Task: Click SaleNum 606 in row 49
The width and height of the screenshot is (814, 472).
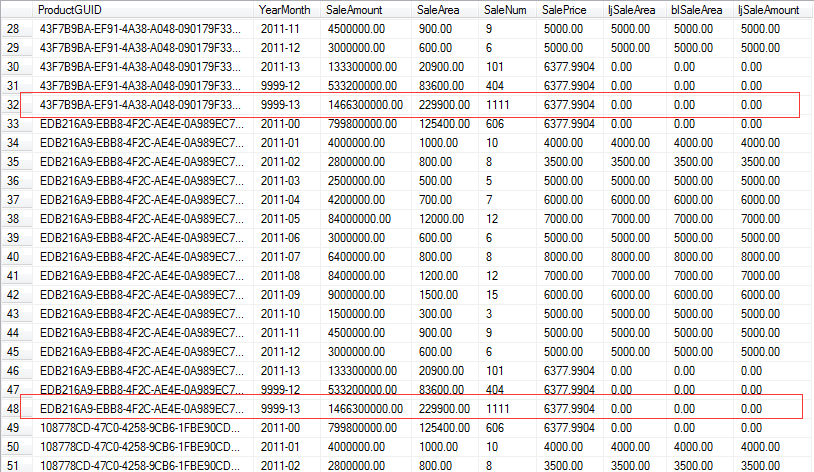Action: (x=495, y=428)
